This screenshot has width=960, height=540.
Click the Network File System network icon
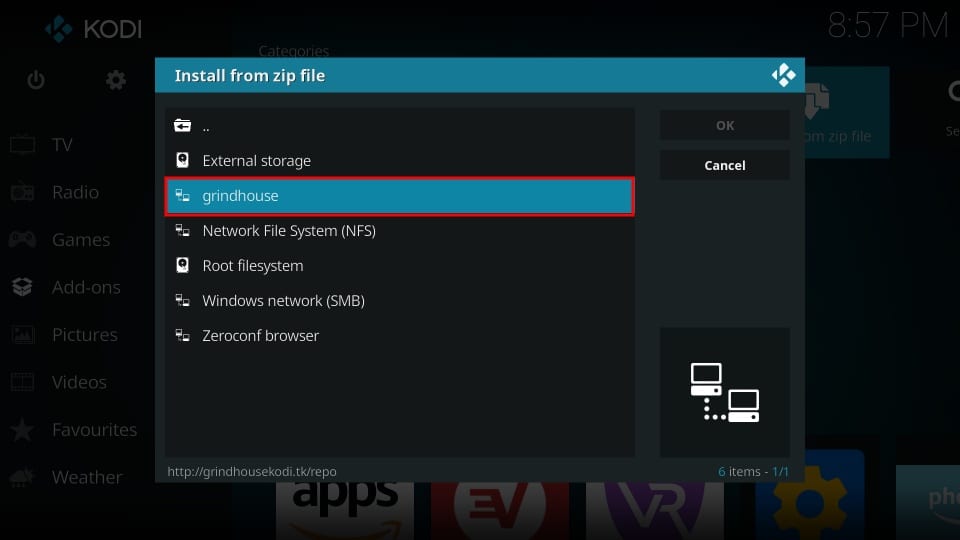point(182,230)
